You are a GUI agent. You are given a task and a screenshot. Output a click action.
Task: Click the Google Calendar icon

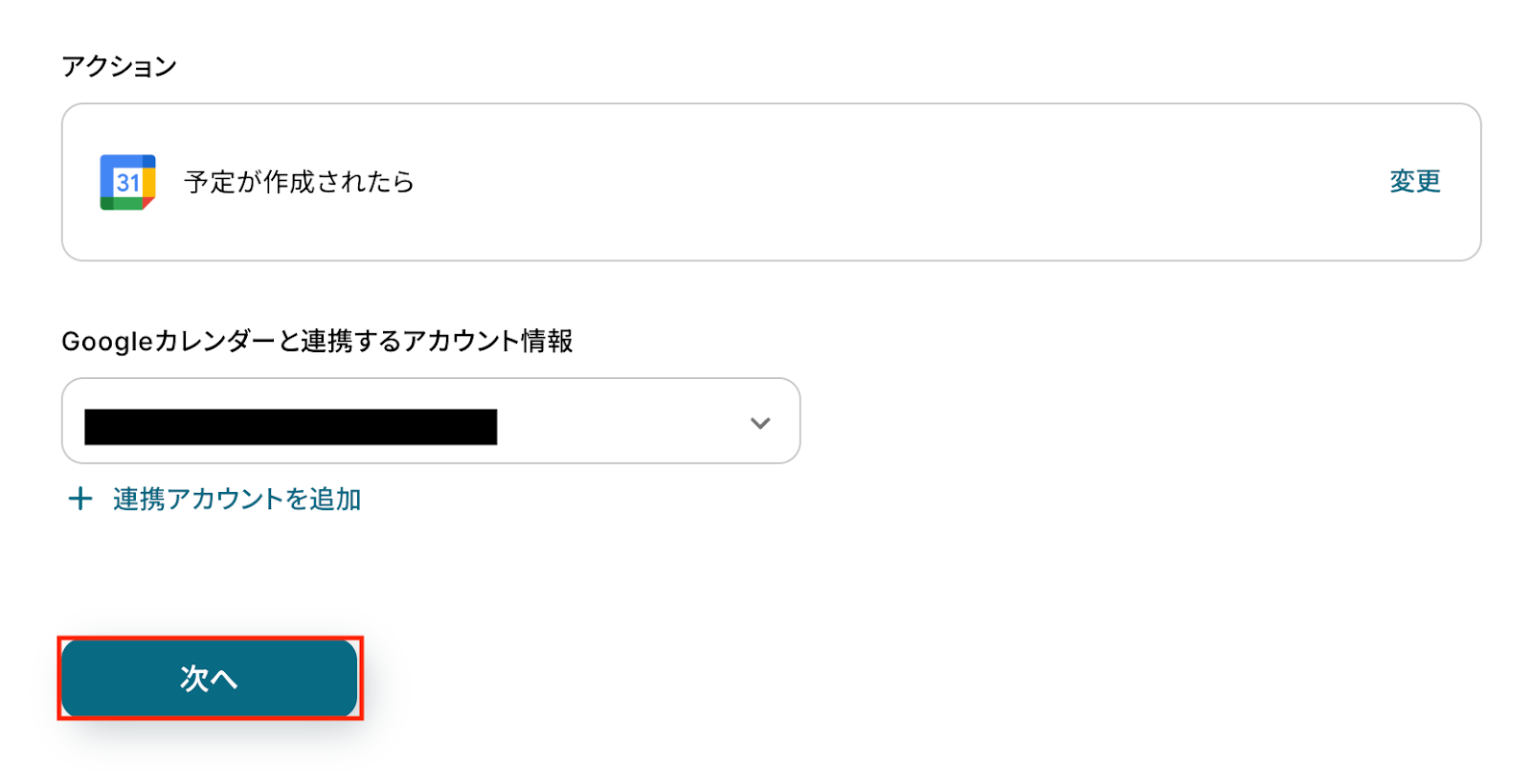coord(127,182)
